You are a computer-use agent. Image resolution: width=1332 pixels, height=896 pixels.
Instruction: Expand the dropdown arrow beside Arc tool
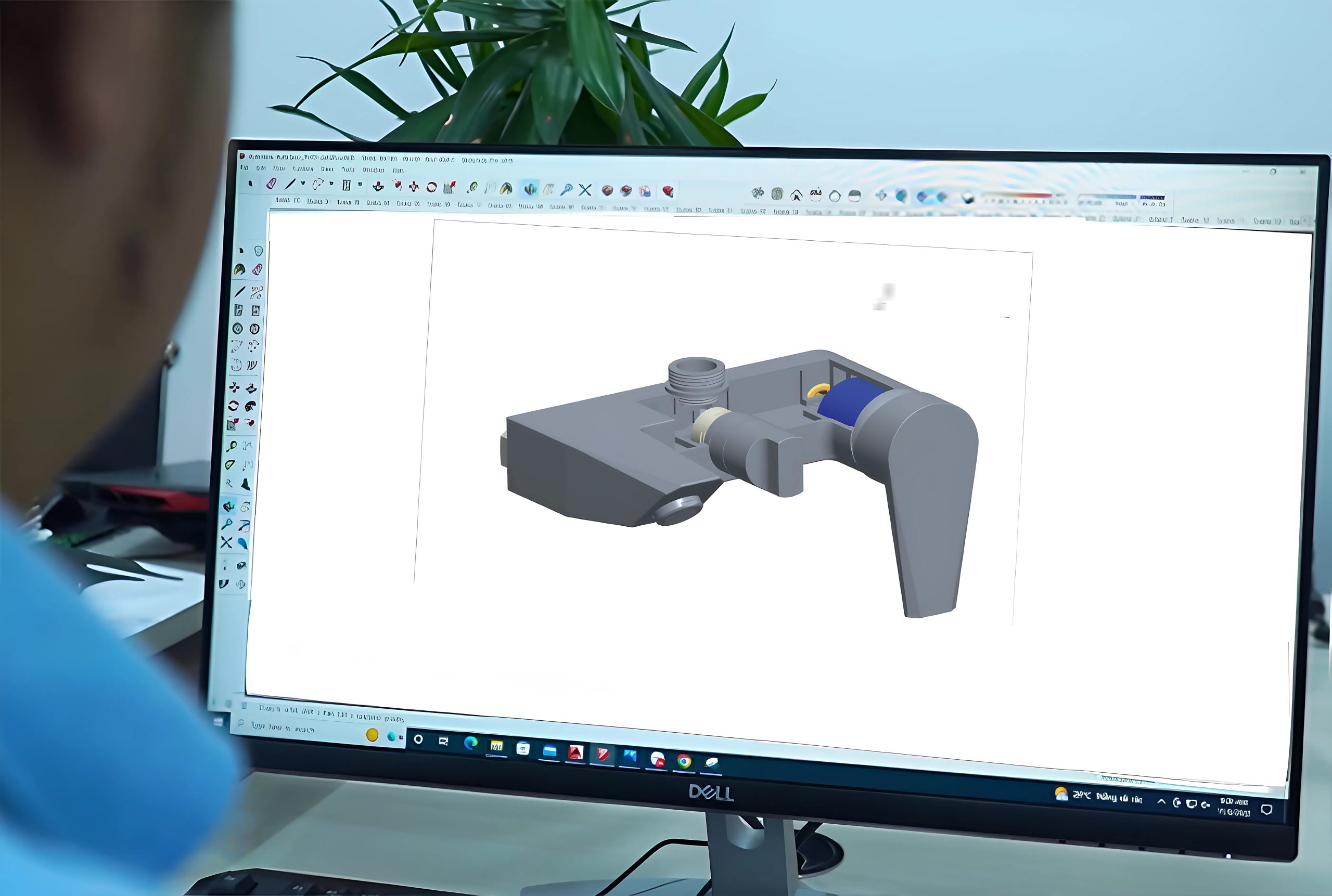pyautogui.click(x=331, y=184)
